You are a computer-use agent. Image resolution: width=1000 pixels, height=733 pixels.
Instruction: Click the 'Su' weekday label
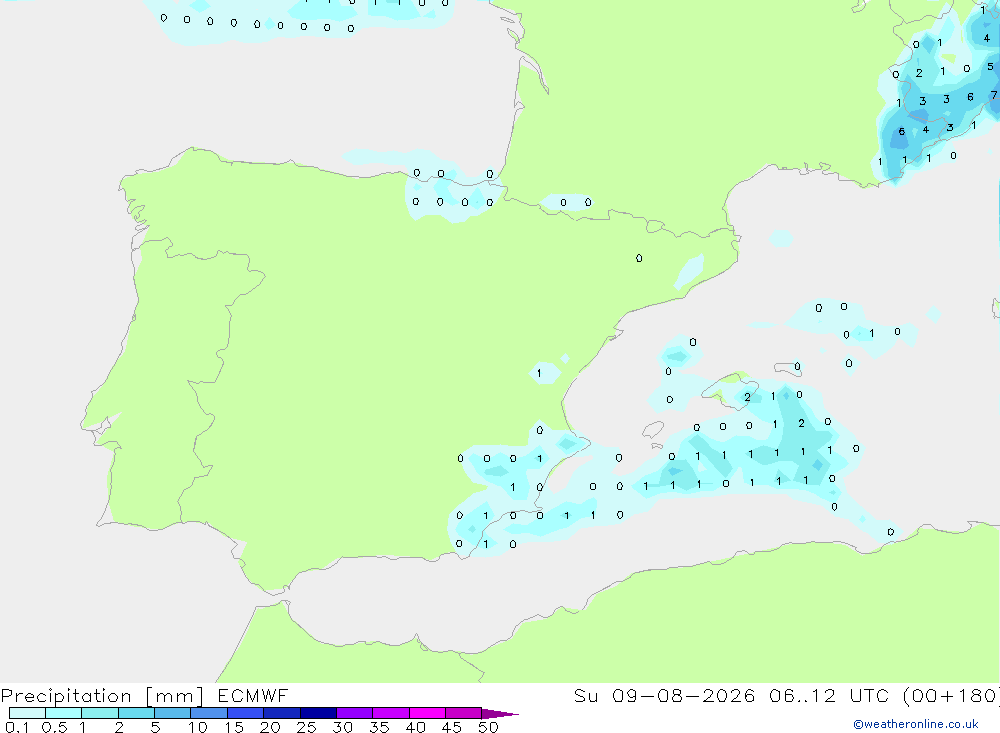tap(585, 696)
